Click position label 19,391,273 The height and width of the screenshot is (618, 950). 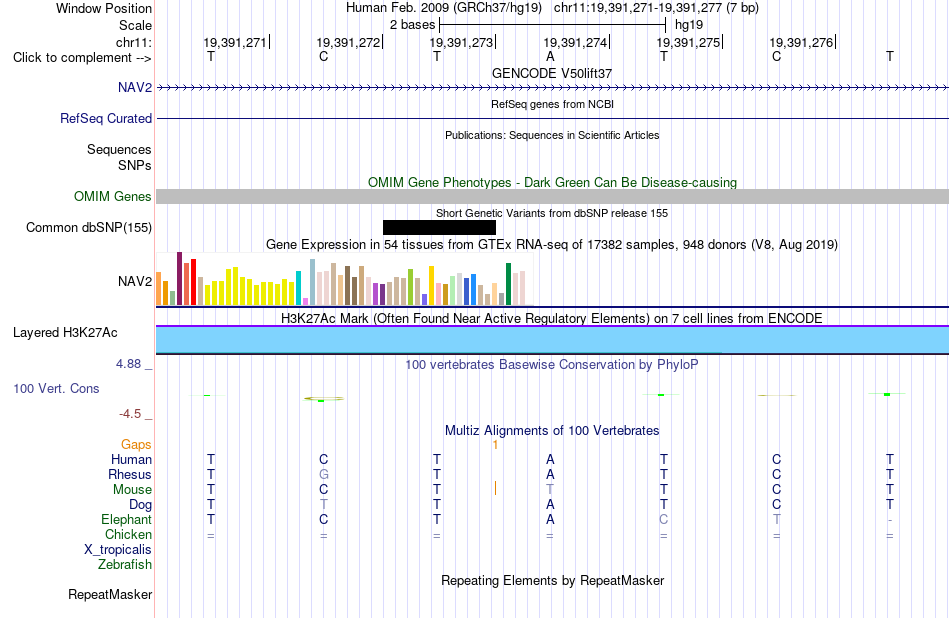tap(461, 42)
